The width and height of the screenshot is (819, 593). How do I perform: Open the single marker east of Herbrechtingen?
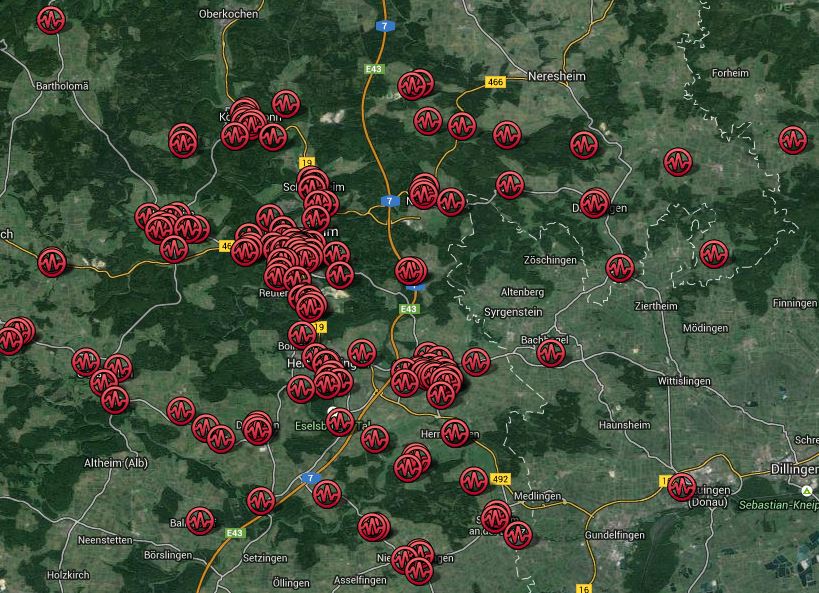[362, 353]
